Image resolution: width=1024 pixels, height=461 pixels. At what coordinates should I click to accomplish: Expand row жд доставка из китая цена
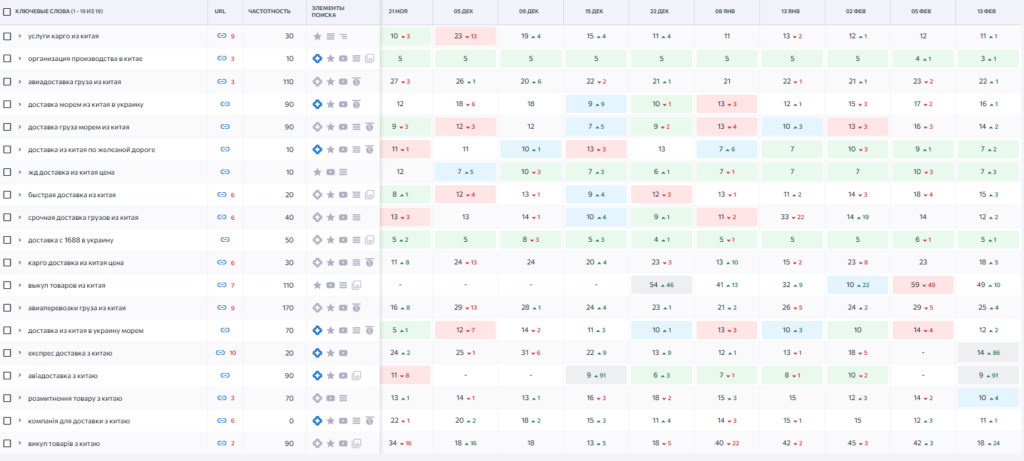click(x=20, y=172)
